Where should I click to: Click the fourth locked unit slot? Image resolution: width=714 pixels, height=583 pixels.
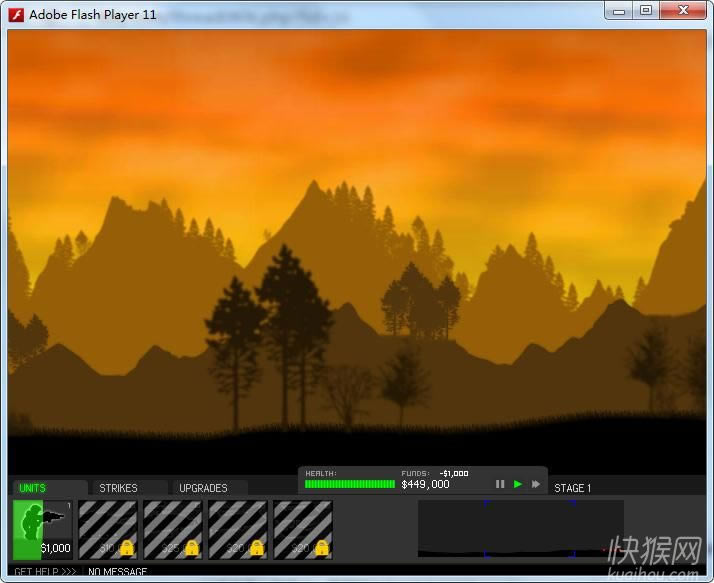pos(302,530)
